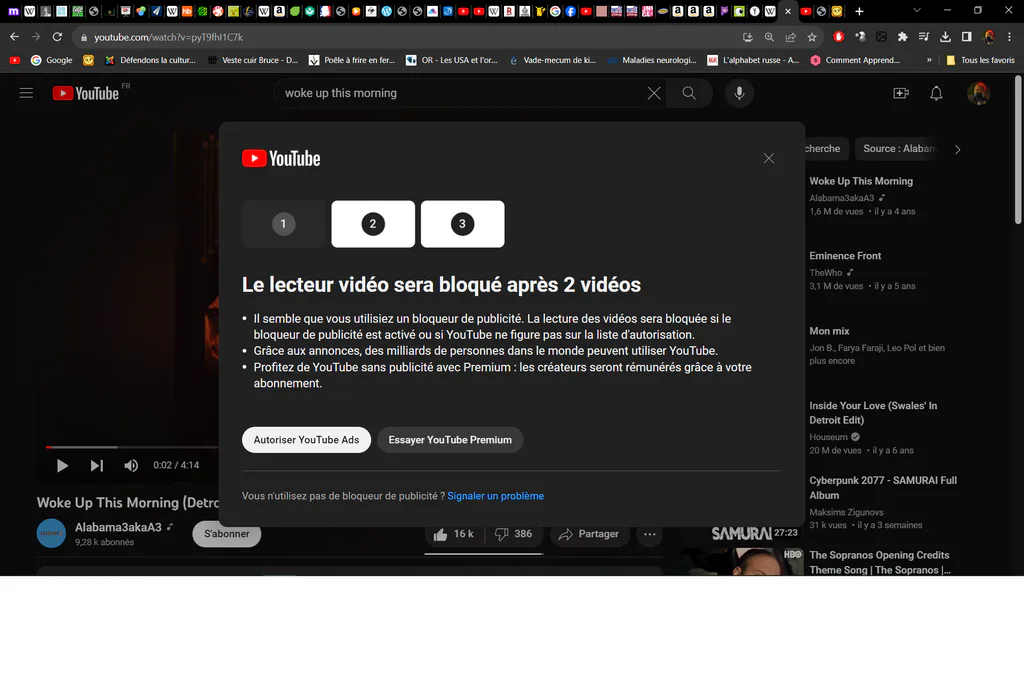Open the account avatar menu
The height and width of the screenshot is (685, 1024).
(978, 93)
